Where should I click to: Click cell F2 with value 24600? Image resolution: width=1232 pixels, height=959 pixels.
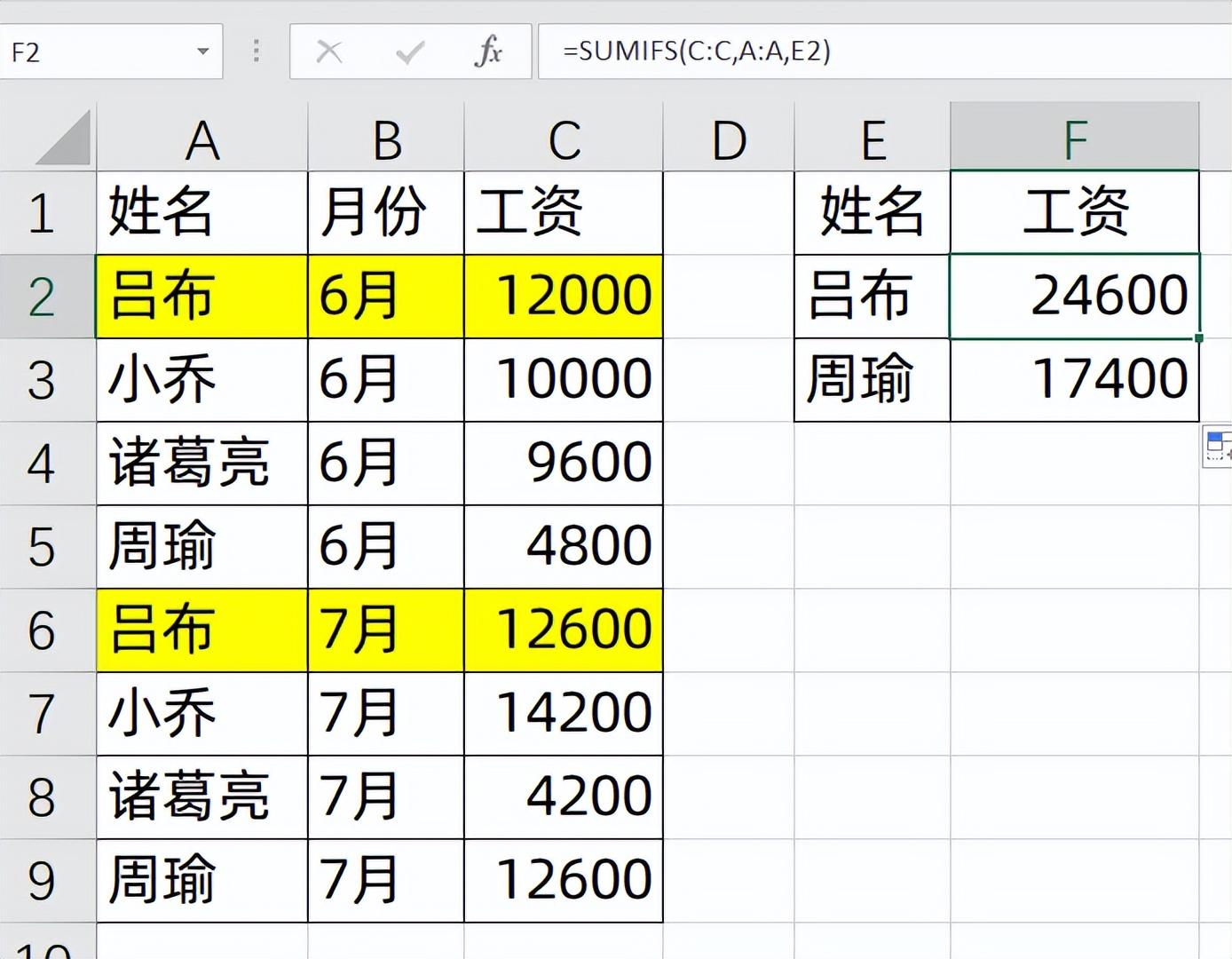point(1075,297)
